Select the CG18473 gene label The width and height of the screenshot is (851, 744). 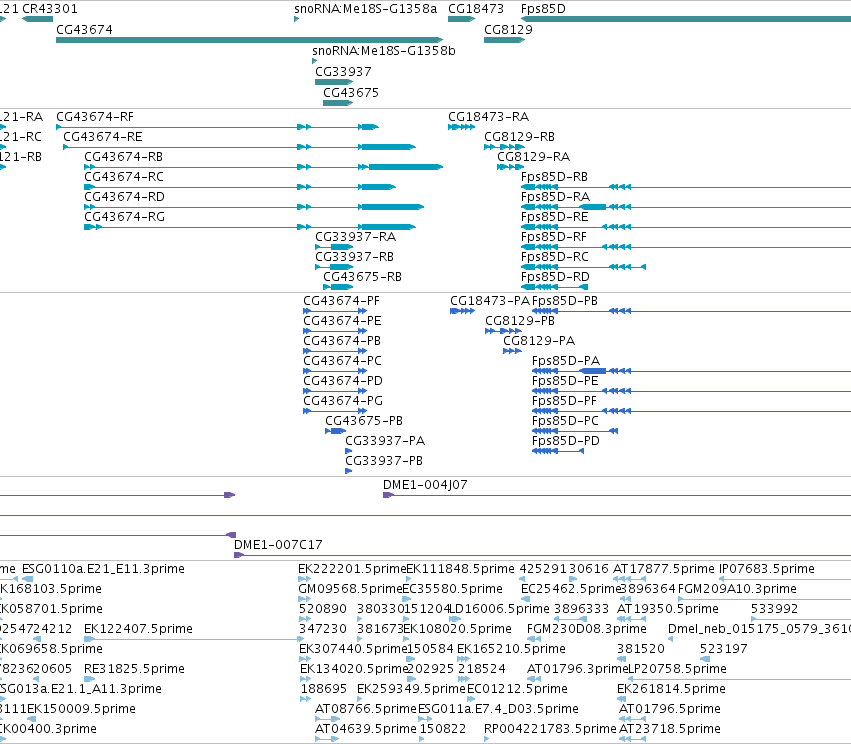point(475,9)
